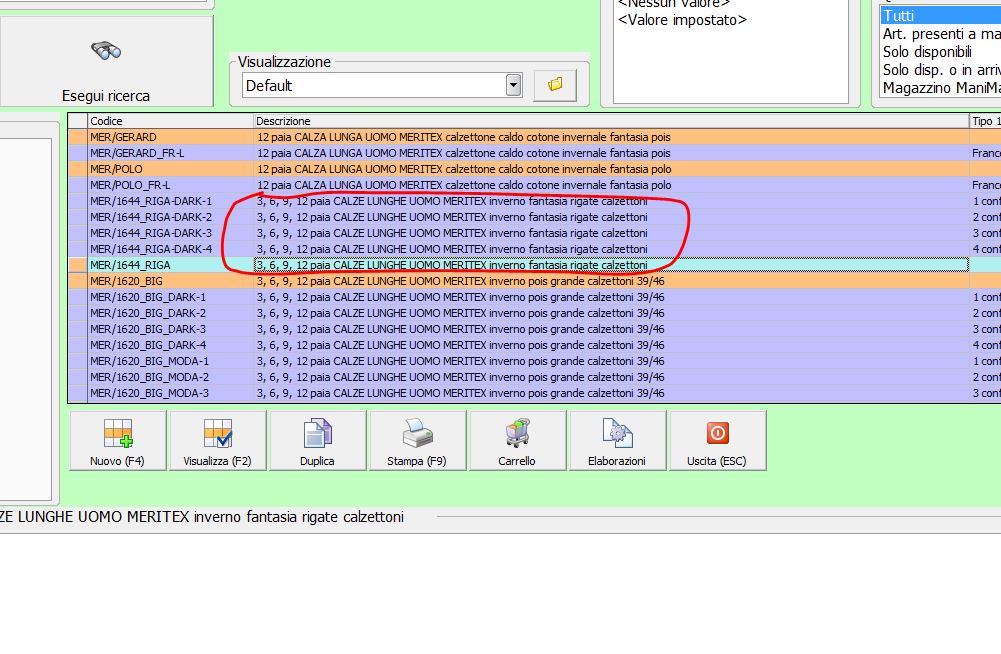The width and height of the screenshot is (1001, 654).
Task: Select Solo disponibili filter option
Action: [940, 52]
